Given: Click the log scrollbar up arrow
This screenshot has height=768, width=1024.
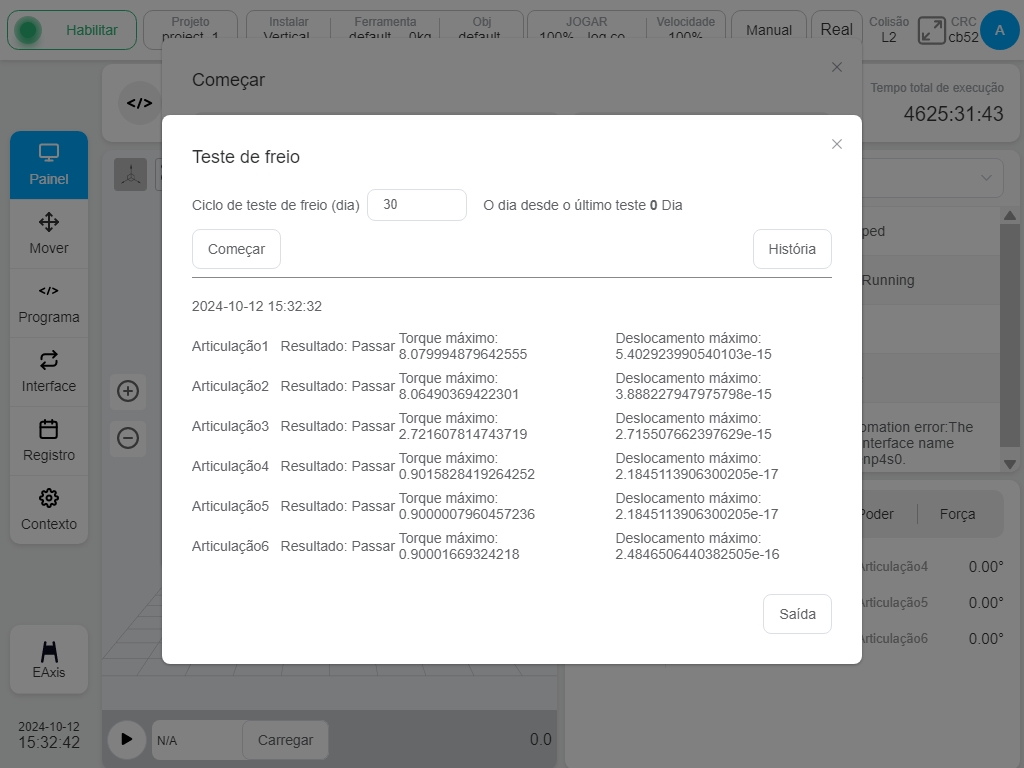Looking at the screenshot, I should coord(1010,216).
